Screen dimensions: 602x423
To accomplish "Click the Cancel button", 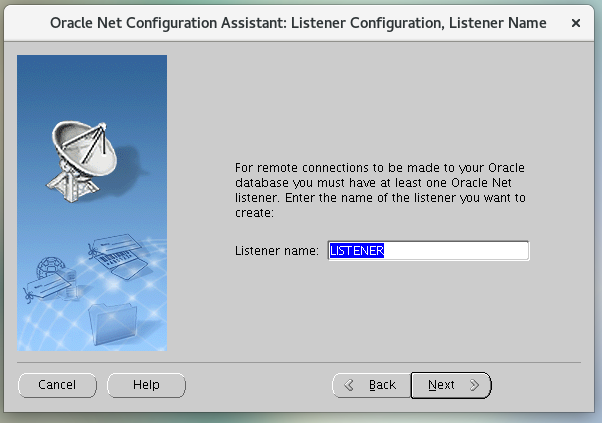I will 57,385.
